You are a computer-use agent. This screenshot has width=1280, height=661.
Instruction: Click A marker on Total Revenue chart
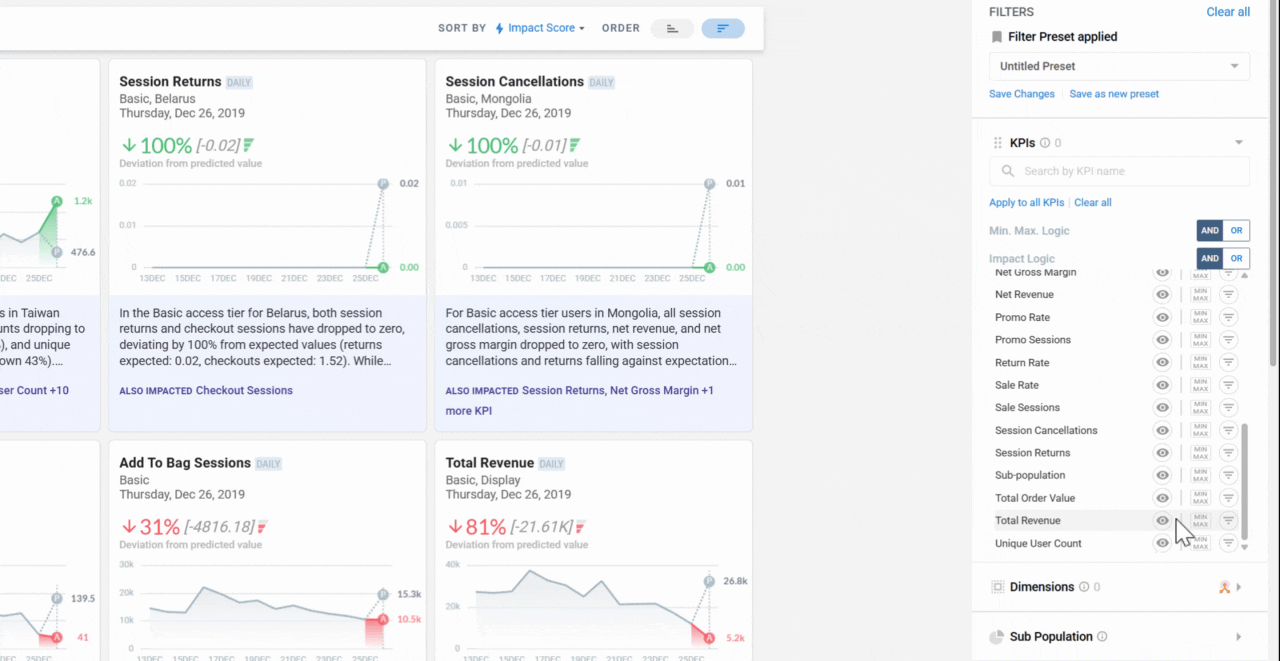709,638
